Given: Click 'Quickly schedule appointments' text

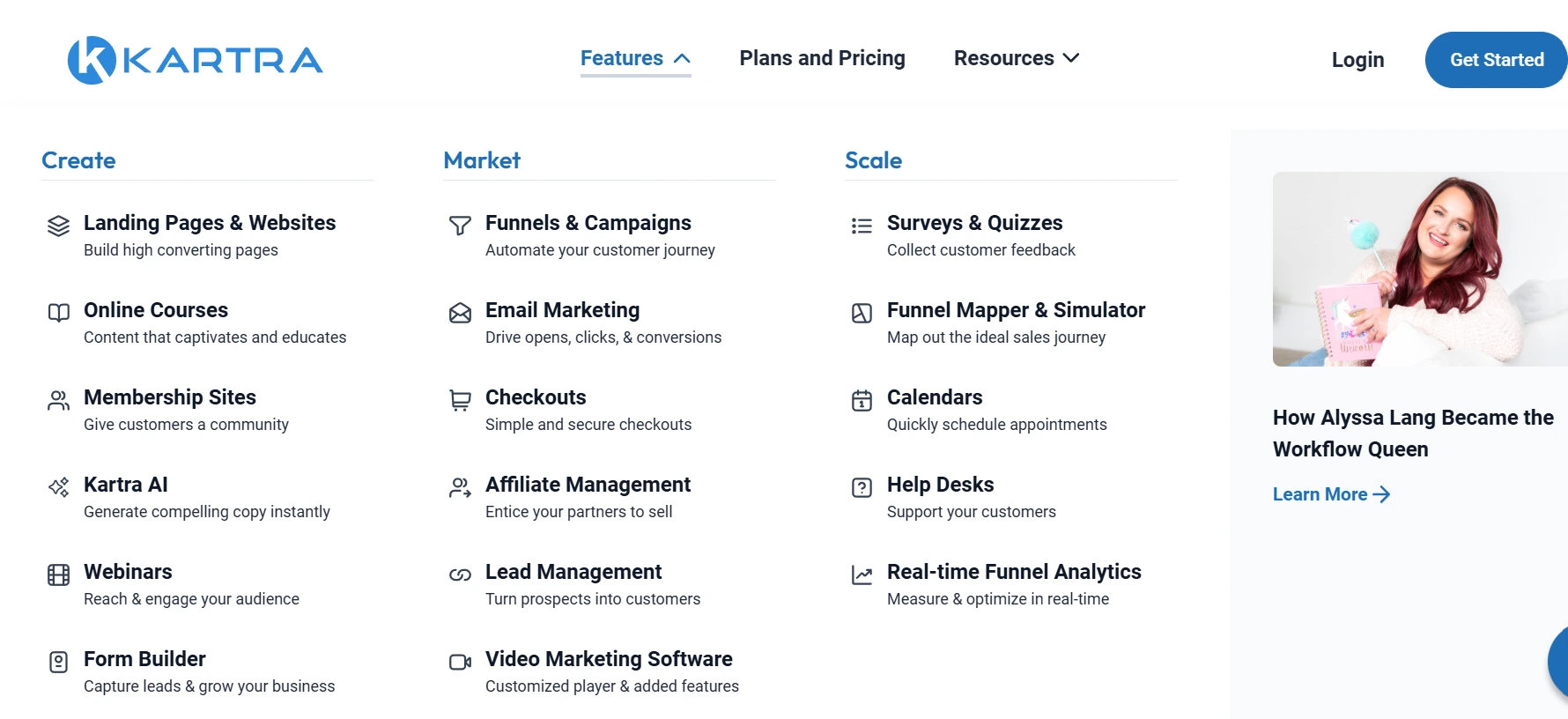Looking at the screenshot, I should tap(997, 425).
